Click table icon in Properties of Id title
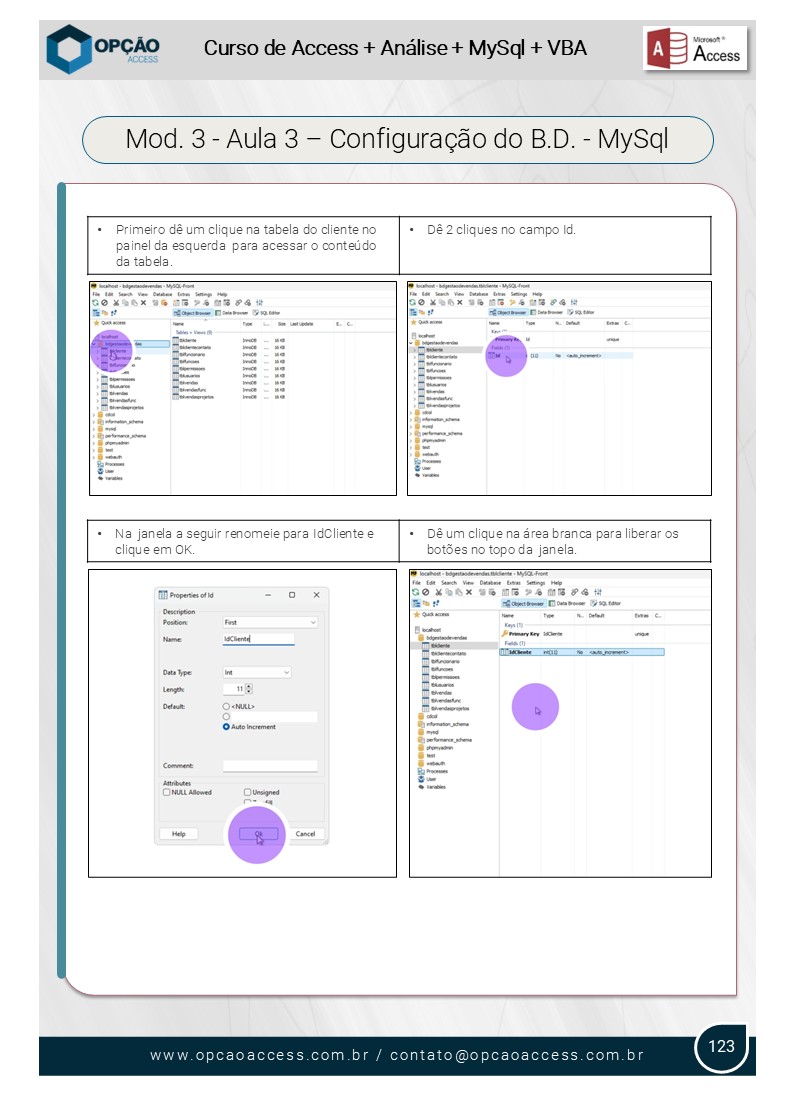 (163, 595)
